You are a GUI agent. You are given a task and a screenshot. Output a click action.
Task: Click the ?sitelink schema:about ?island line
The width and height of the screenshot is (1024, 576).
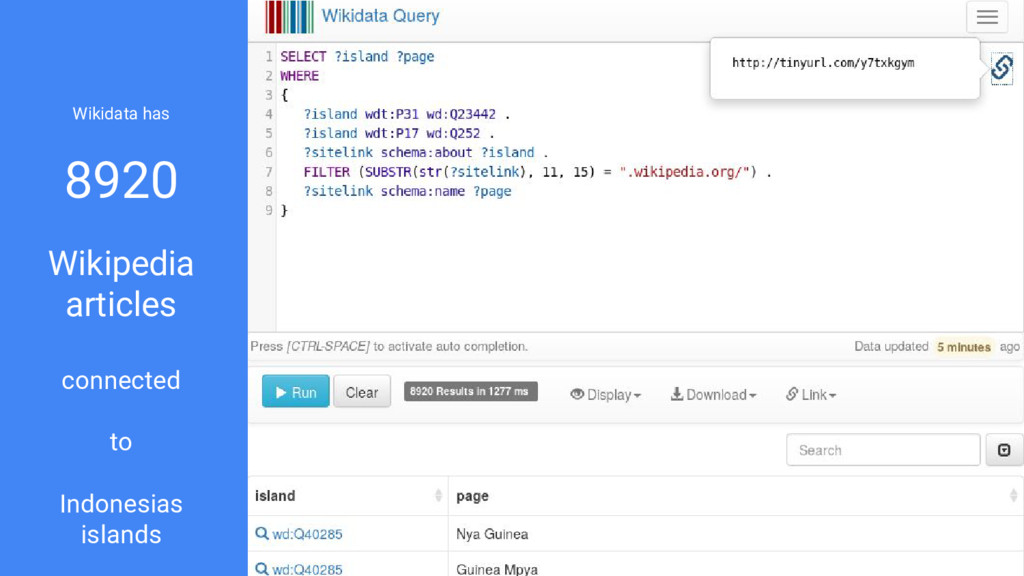click(x=425, y=153)
